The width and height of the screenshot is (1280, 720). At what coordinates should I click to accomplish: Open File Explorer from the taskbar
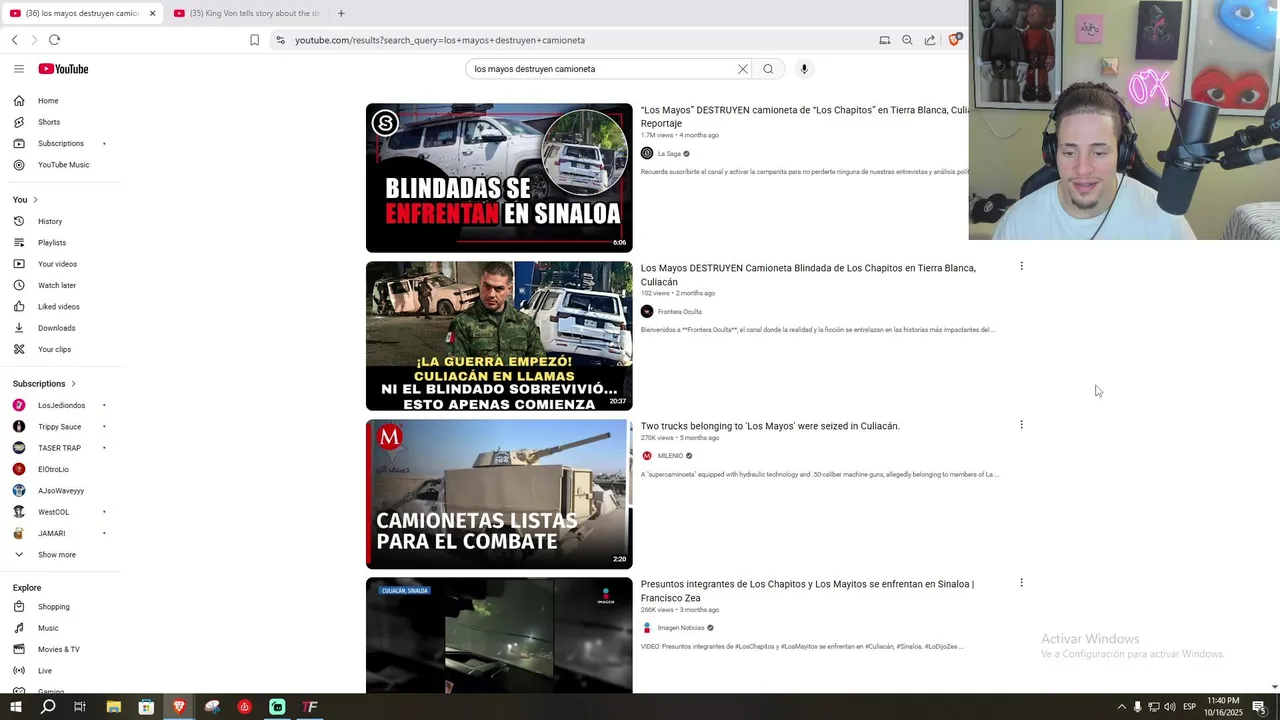tap(114, 707)
